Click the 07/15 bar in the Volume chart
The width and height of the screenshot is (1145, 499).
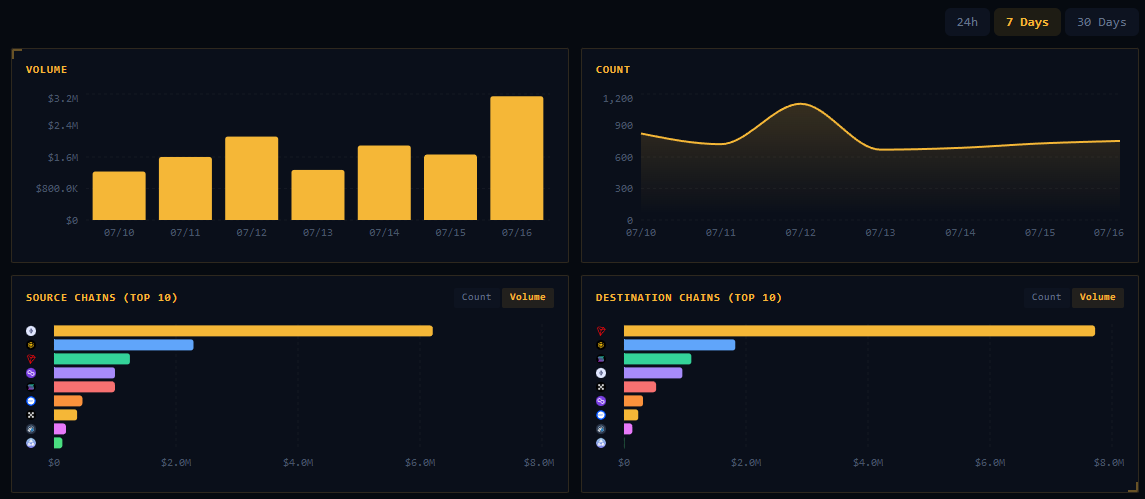451,187
